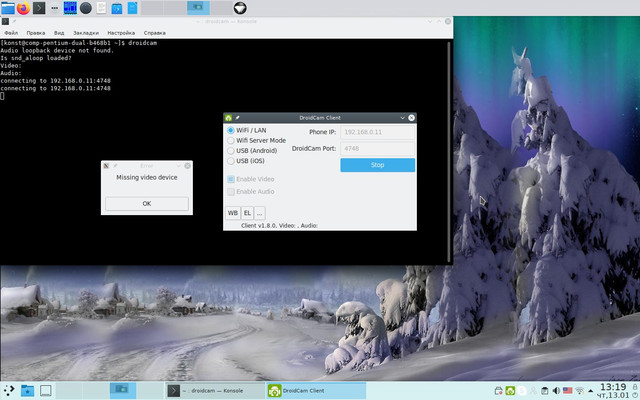
Task: Open the white document icon in top panel
Action: (101, 8)
